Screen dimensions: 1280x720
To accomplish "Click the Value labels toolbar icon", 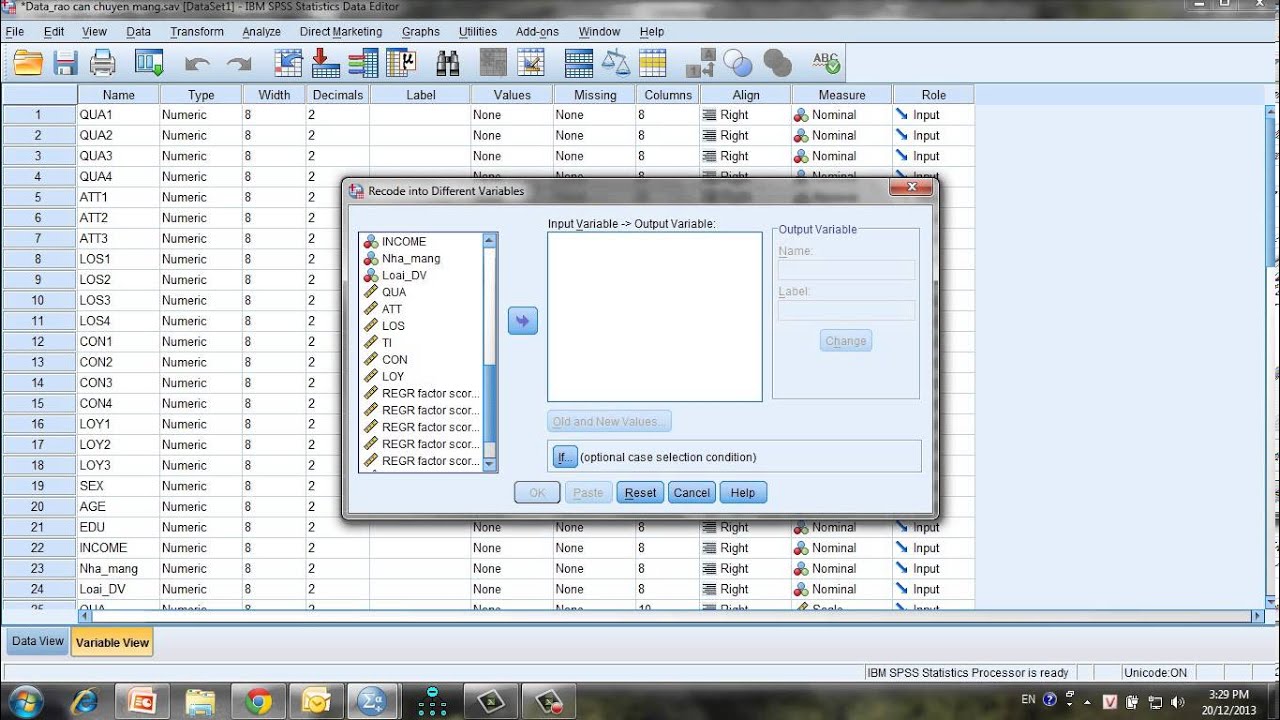I will (x=700, y=64).
